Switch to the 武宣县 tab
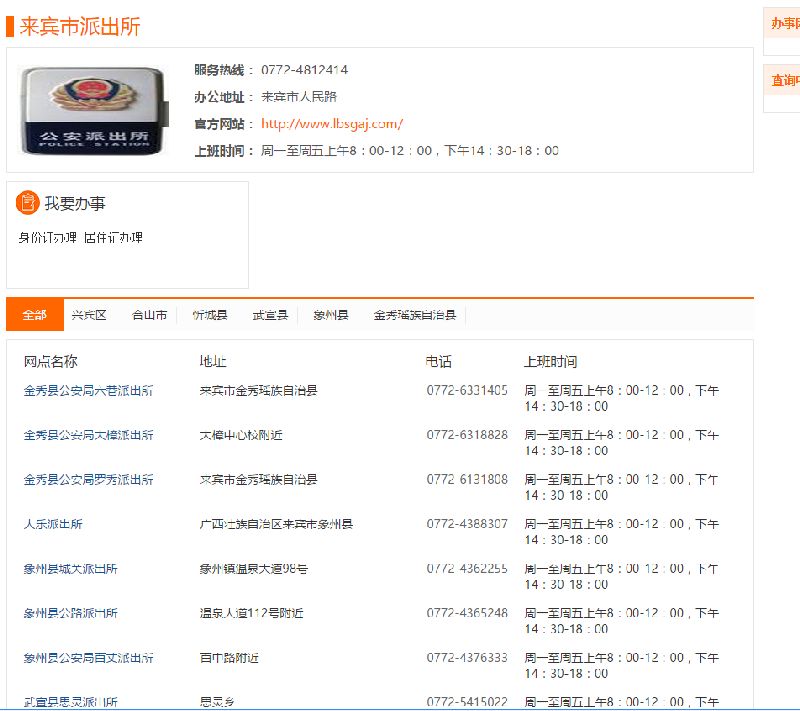The height and width of the screenshot is (711, 800). coord(270,315)
